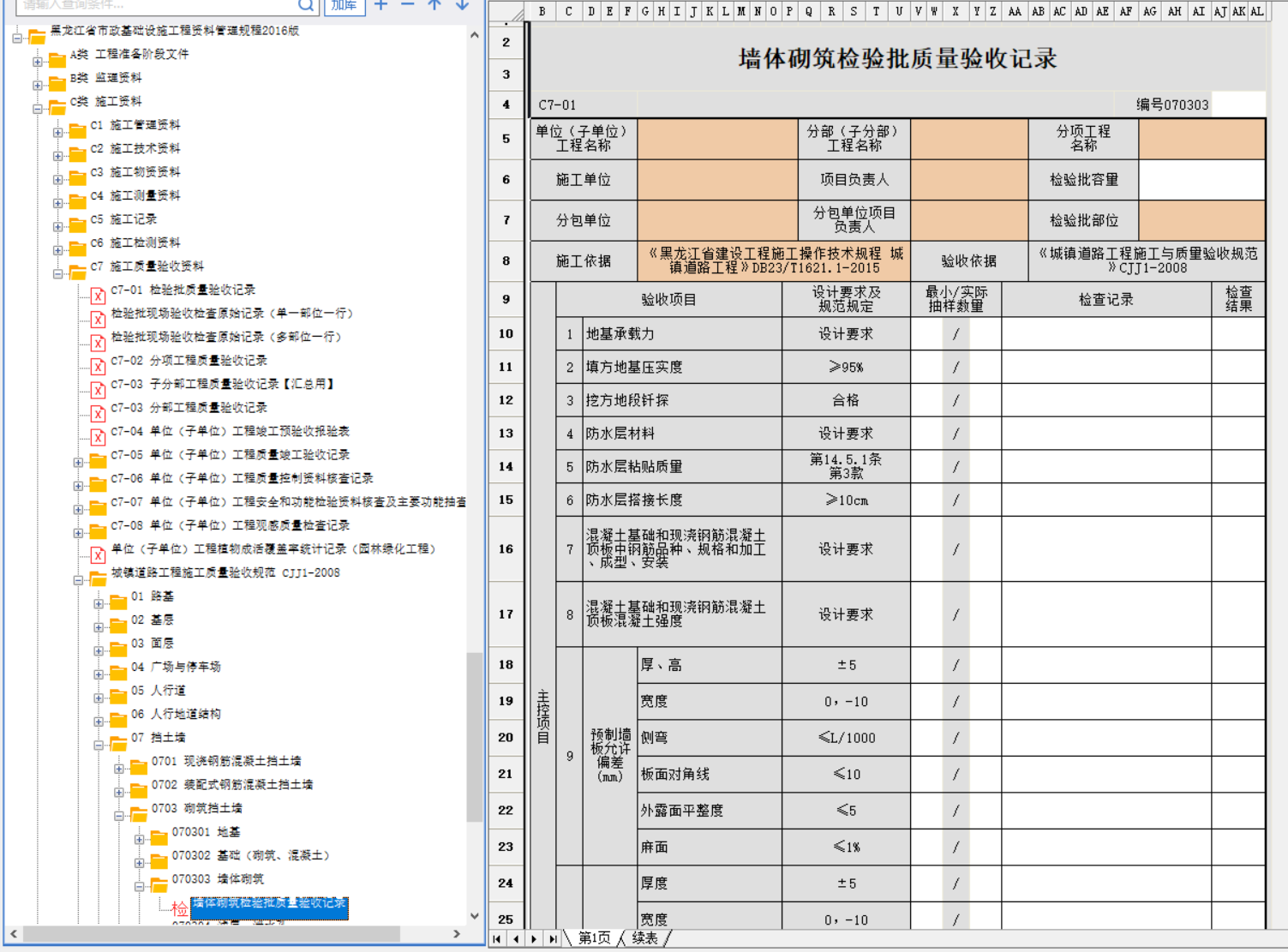Screen dimensions: 1288x952
Task: Click the search query input field
Action: point(156,5)
